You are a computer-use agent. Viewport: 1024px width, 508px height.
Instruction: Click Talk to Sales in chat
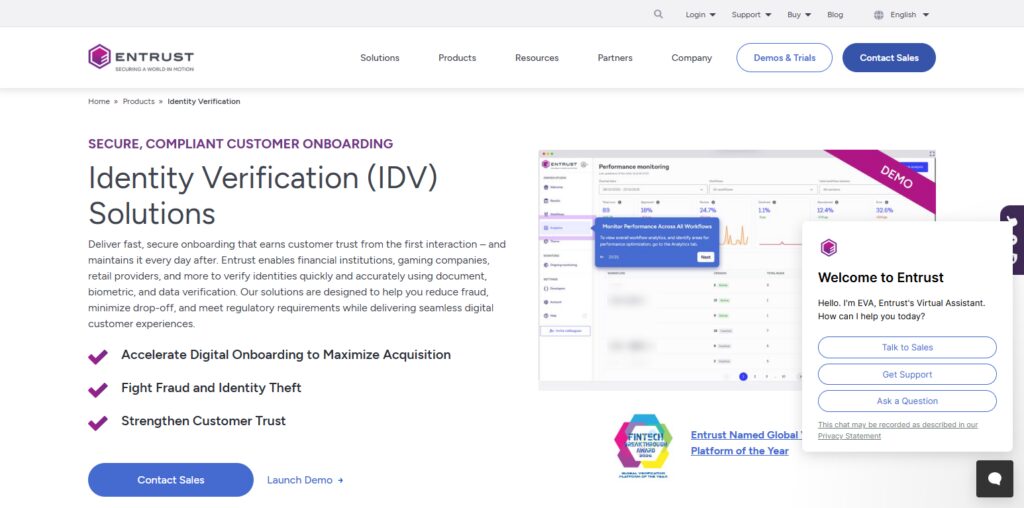pos(907,347)
